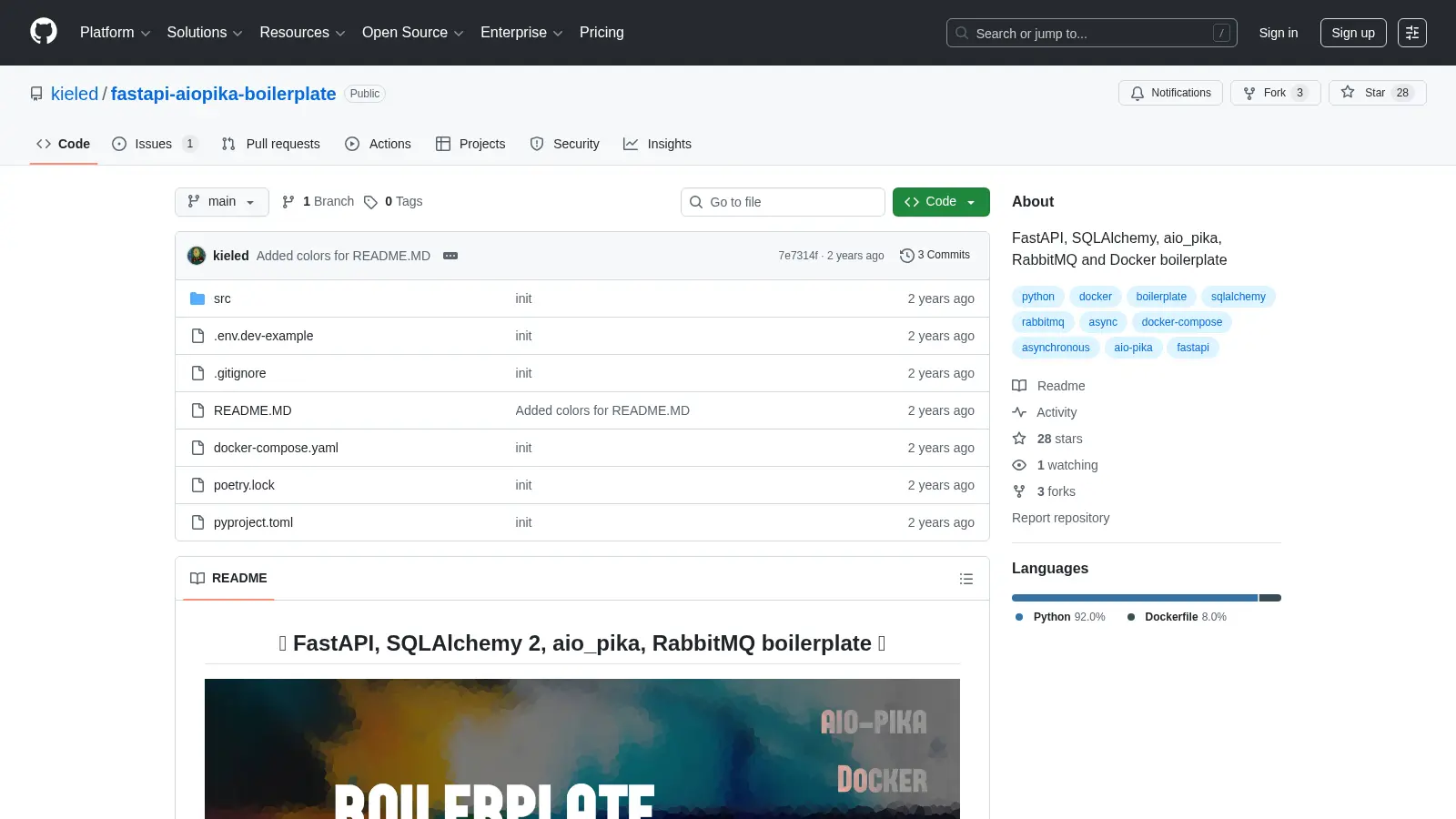
Task: Open the Security tab
Action: (565, 144)
